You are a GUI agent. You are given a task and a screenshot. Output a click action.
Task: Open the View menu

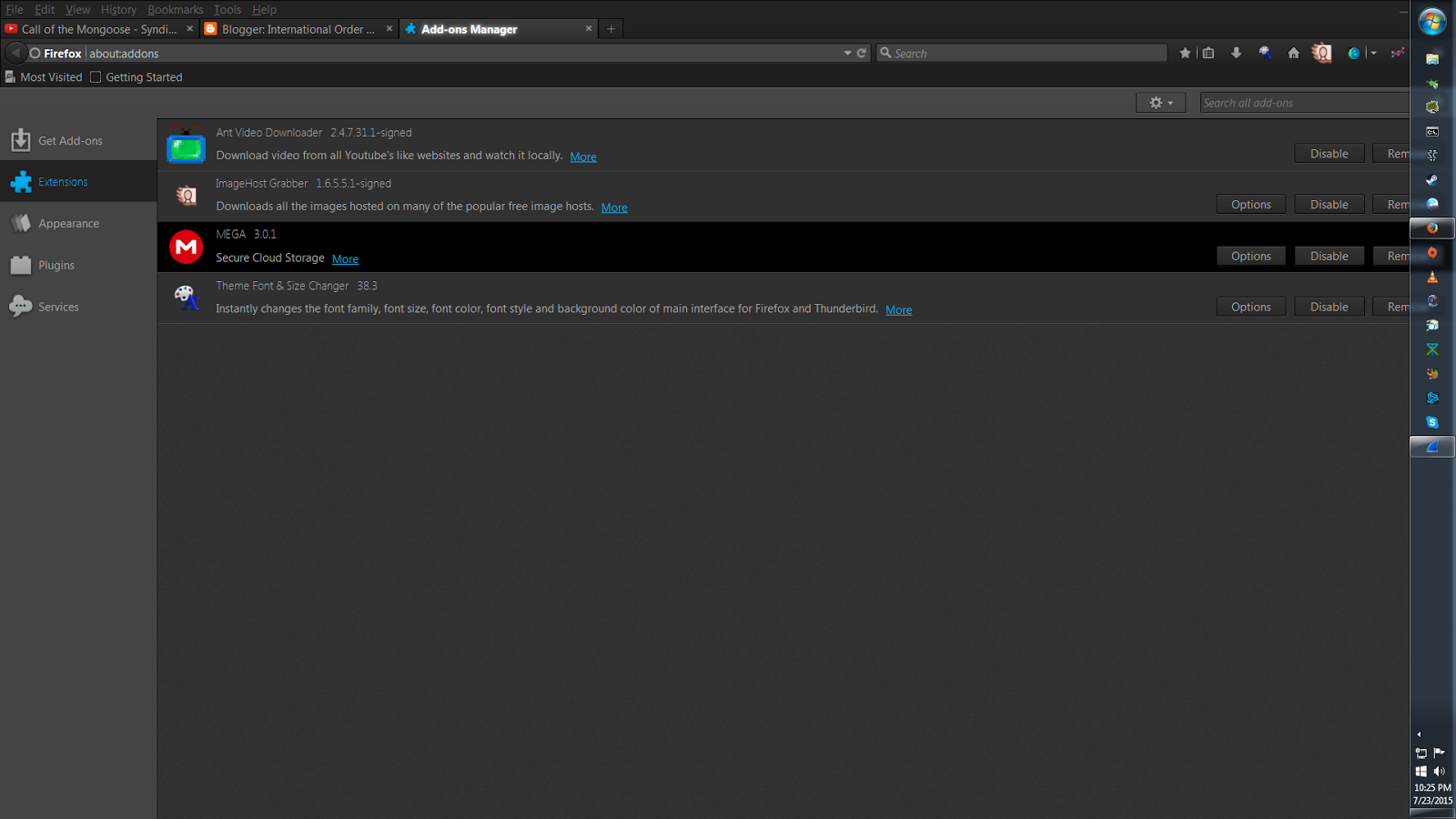pyautogui.click(x=77, y=9)
